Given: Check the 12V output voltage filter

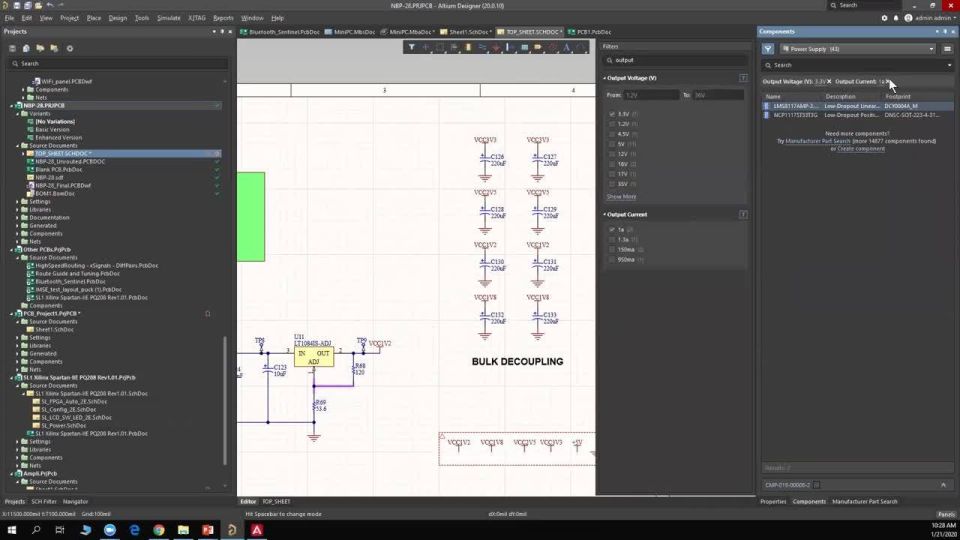Looking at the screenshot, I should (x=612, y=154).
